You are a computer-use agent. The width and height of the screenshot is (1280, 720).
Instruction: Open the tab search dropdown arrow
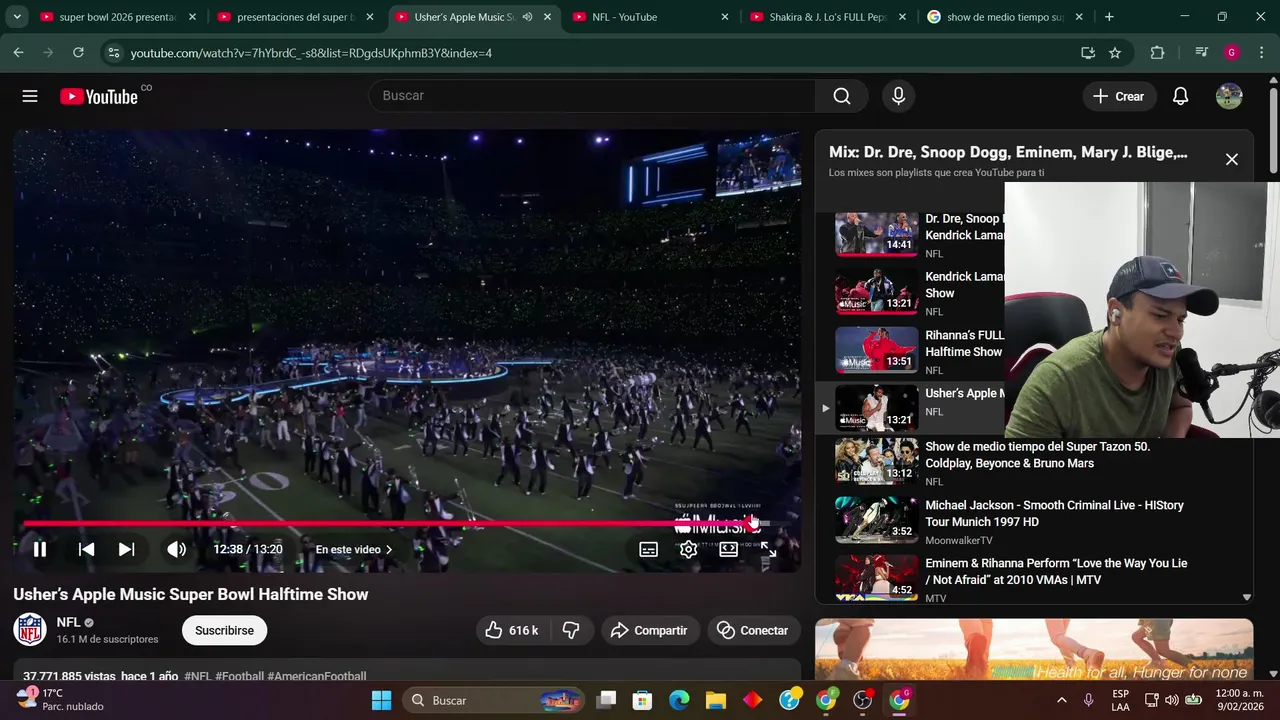point(17,17)
